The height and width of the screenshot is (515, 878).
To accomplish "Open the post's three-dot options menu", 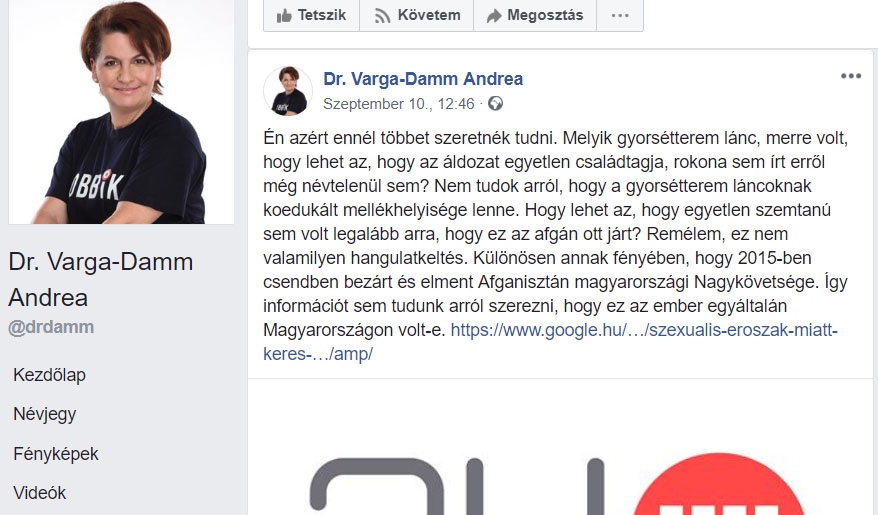I will point(851,76).
